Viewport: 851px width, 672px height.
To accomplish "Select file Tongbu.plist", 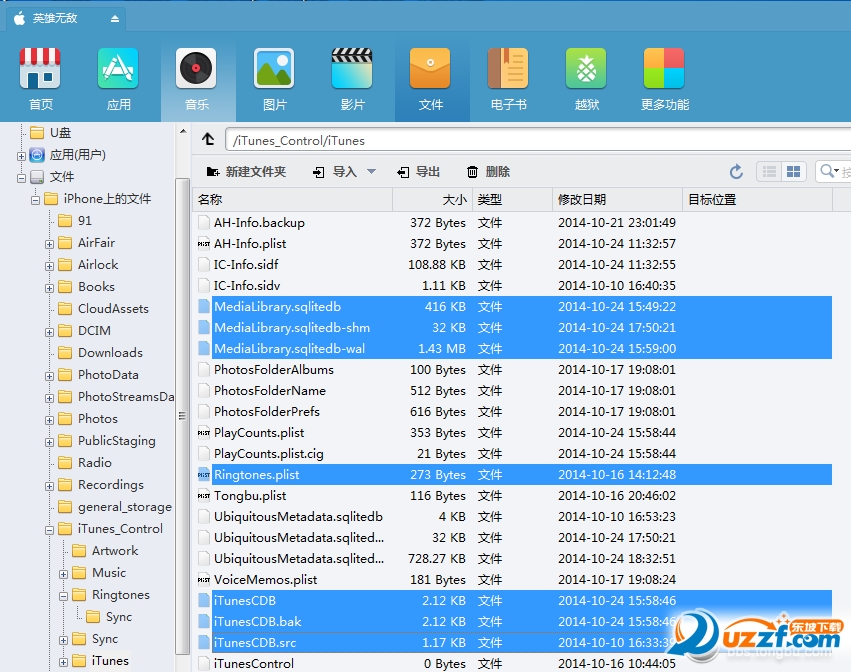I will pyautogui.click(x=512, y=496).
